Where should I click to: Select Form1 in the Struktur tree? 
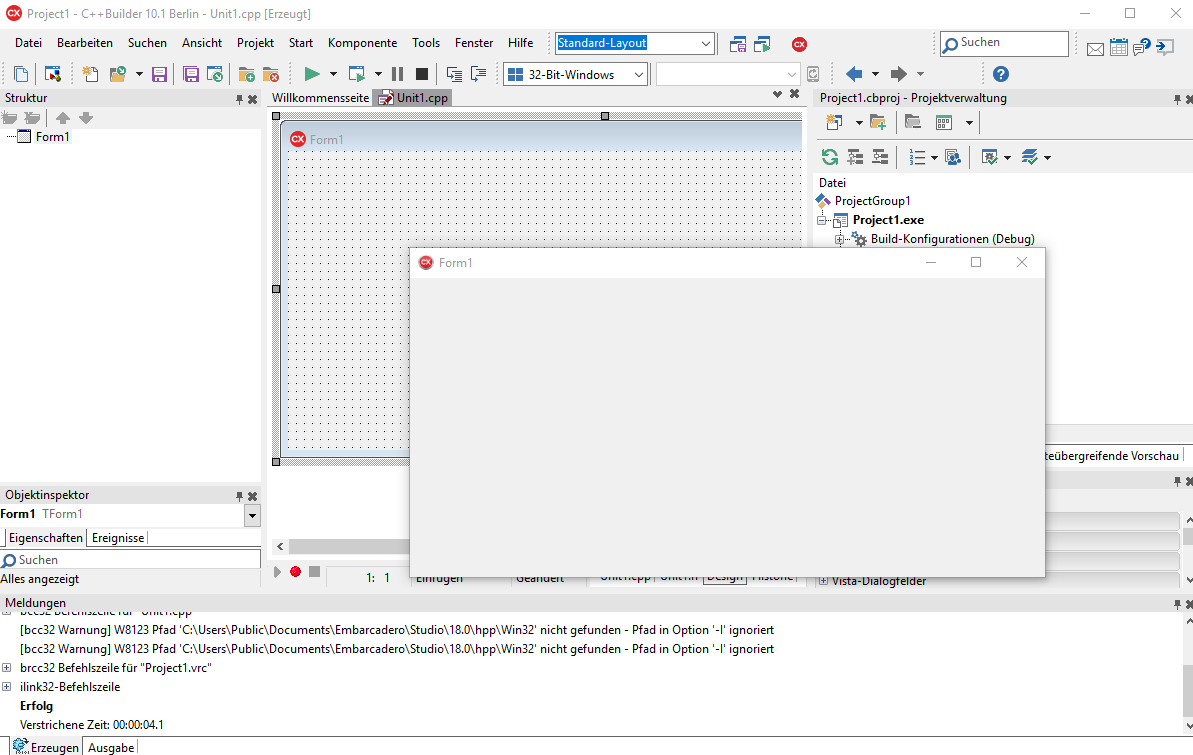(52, 137)
